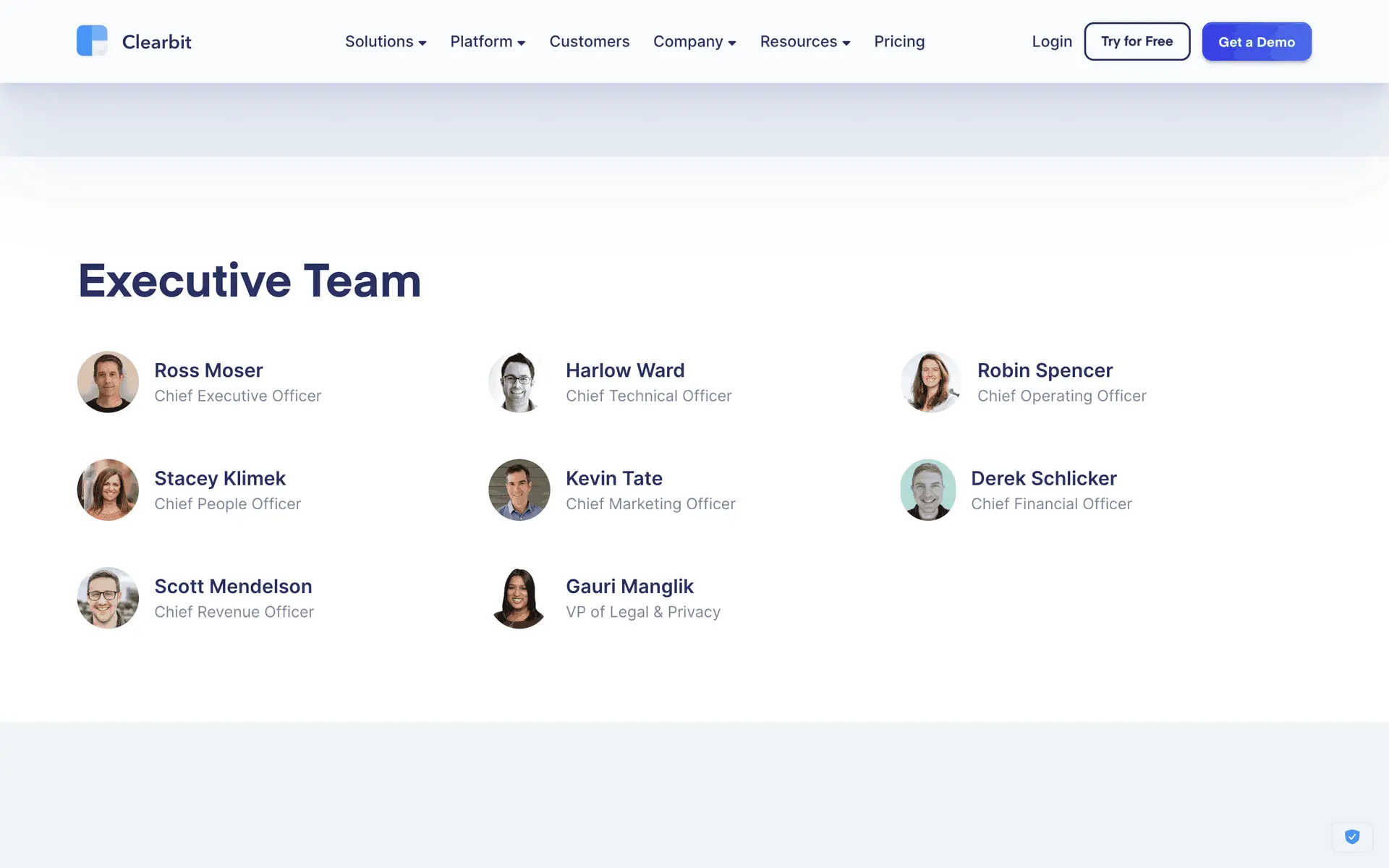1389x868 pixels.
Task: Click Harlow Ward's profile photo
Action: tap(519, 382)
